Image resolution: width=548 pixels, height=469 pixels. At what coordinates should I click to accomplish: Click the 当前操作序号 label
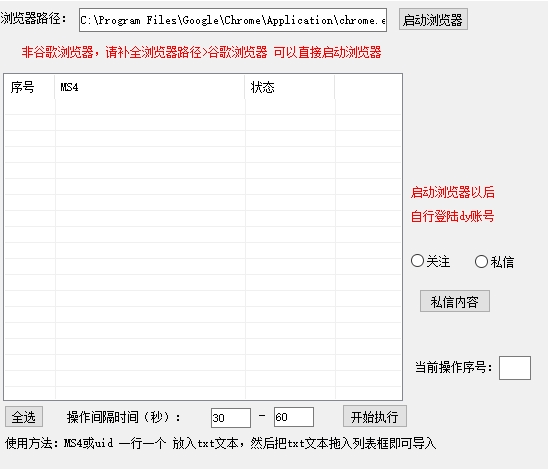[x=454, y=367]
